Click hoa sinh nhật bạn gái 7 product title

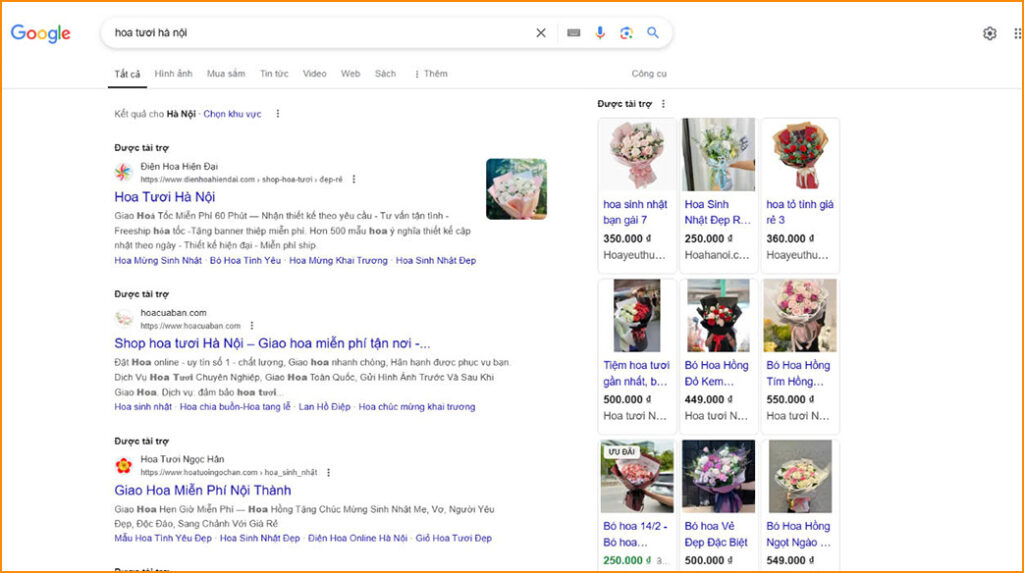coord(635,212)
